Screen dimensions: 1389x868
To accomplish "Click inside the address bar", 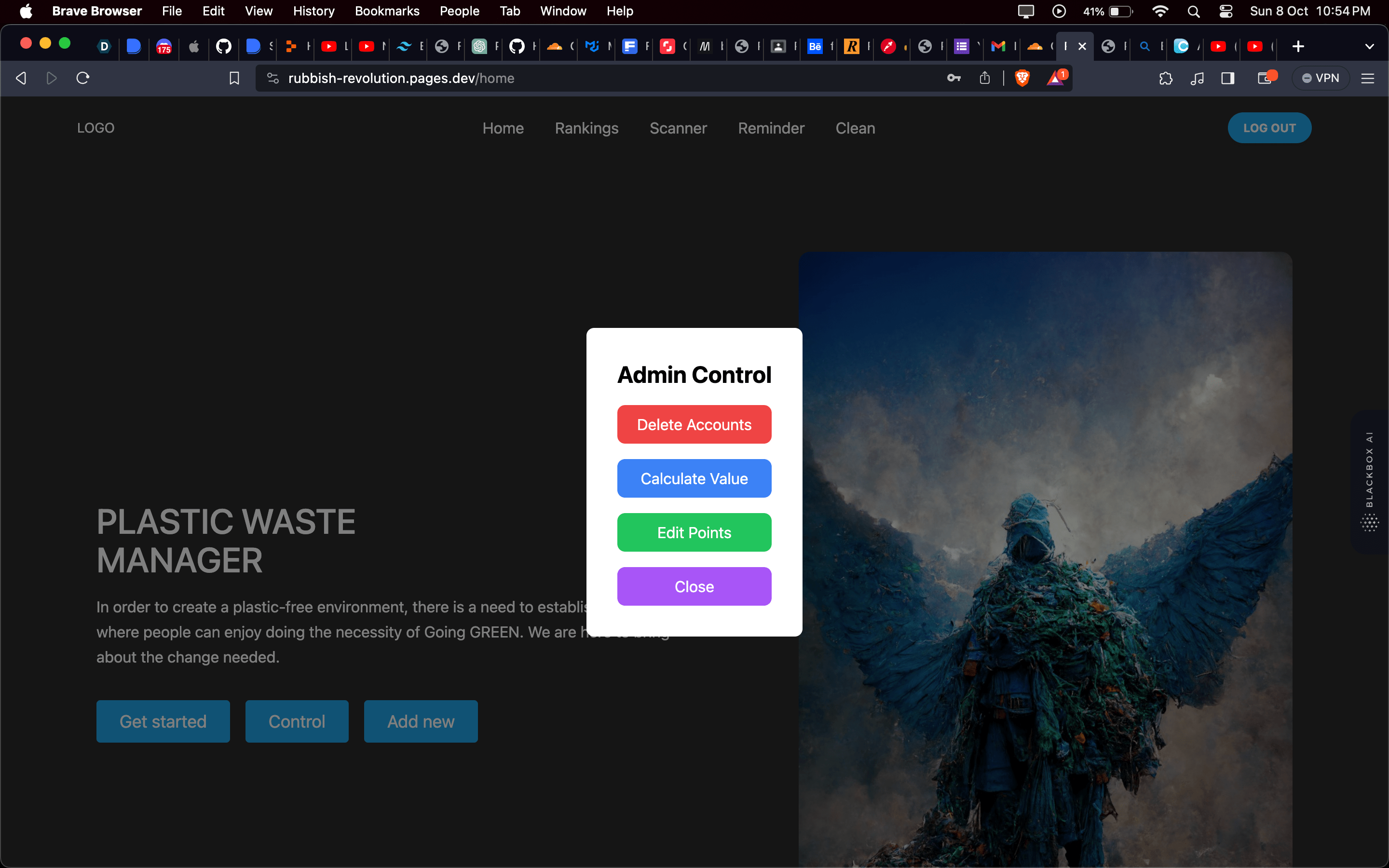I will [574, 78].
